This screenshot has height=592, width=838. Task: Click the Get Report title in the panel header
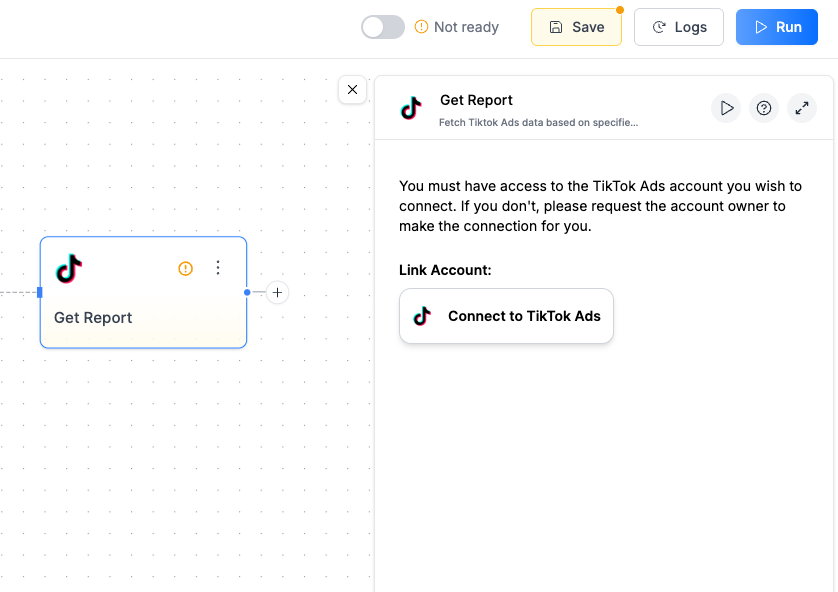point(476,100)
